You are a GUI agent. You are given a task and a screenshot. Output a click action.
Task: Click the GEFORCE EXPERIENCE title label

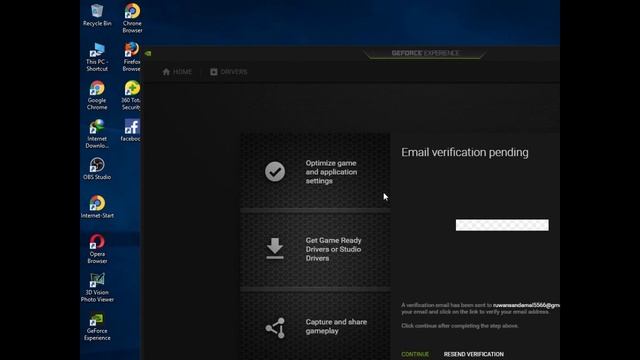click(x=425, y=53)
